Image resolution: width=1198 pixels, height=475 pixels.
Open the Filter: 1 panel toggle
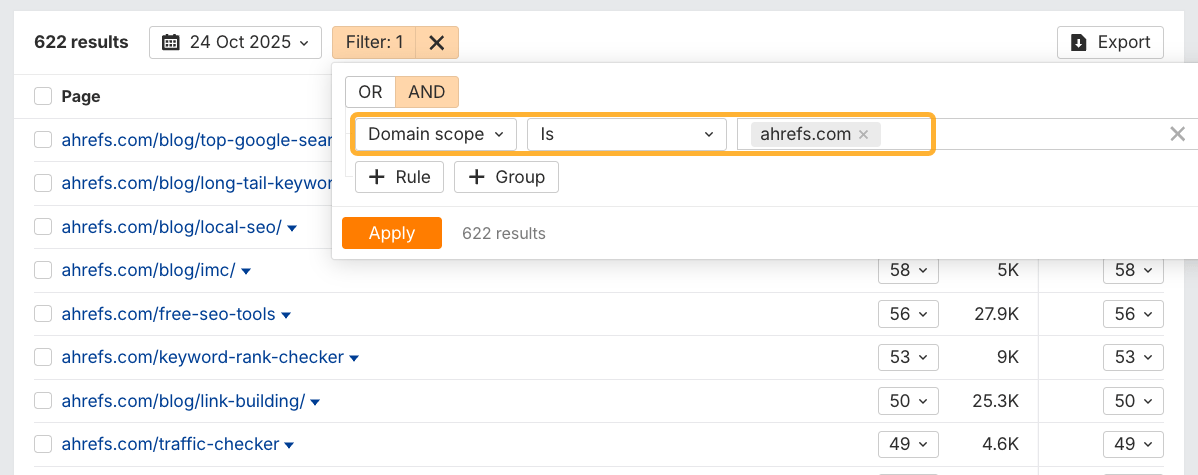point(374,42)
